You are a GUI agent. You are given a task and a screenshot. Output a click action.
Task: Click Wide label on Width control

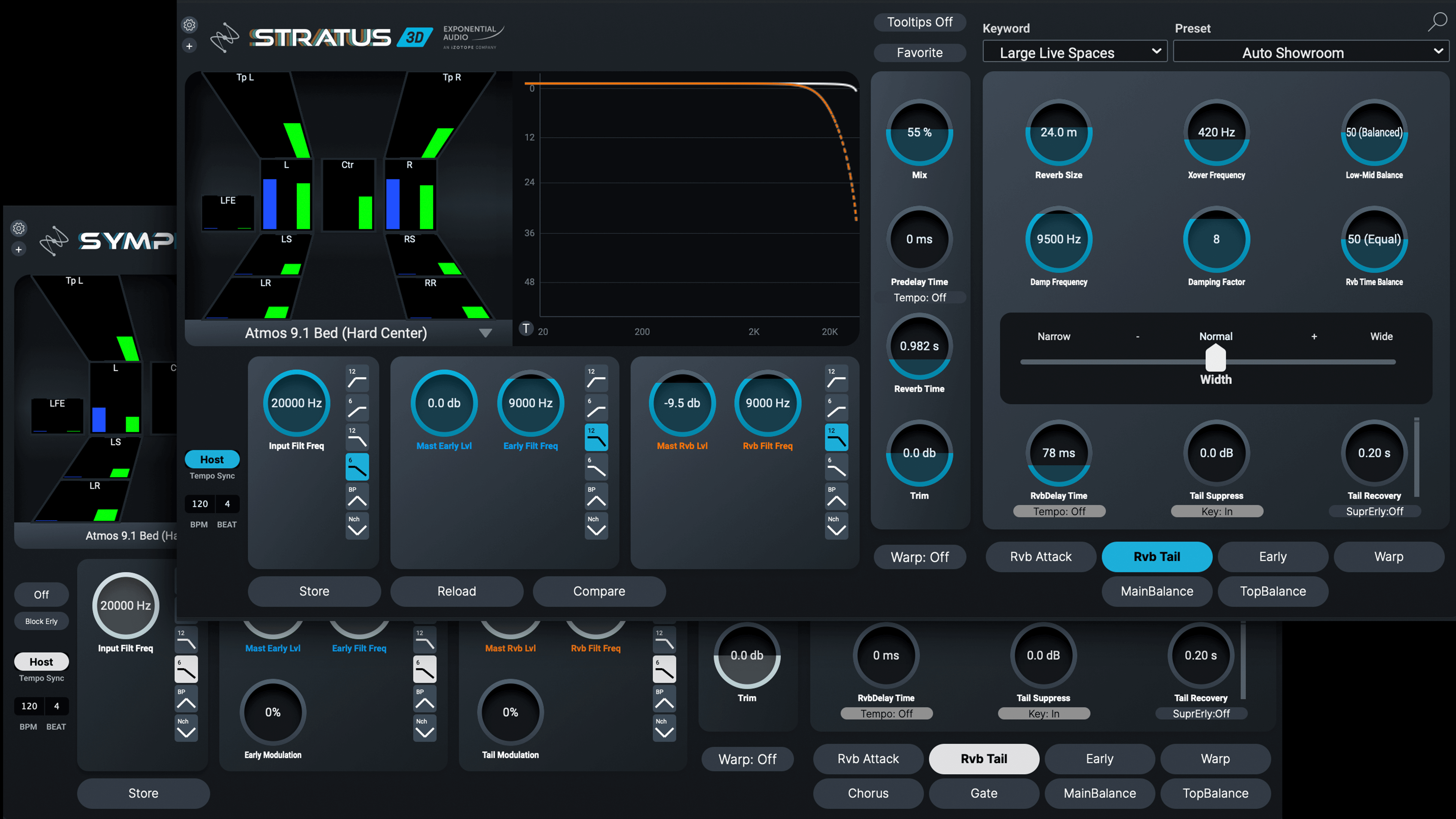tap(1381, 336)
